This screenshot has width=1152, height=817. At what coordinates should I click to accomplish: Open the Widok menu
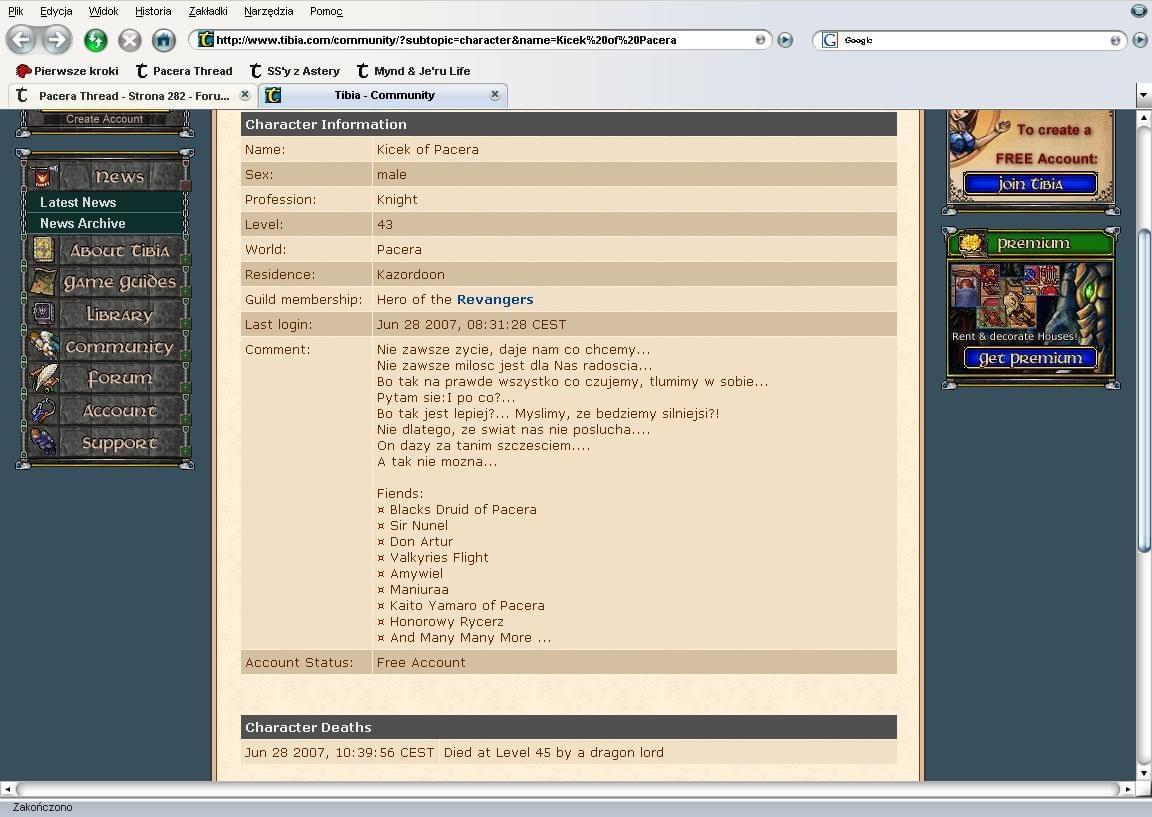pos(104,11)
